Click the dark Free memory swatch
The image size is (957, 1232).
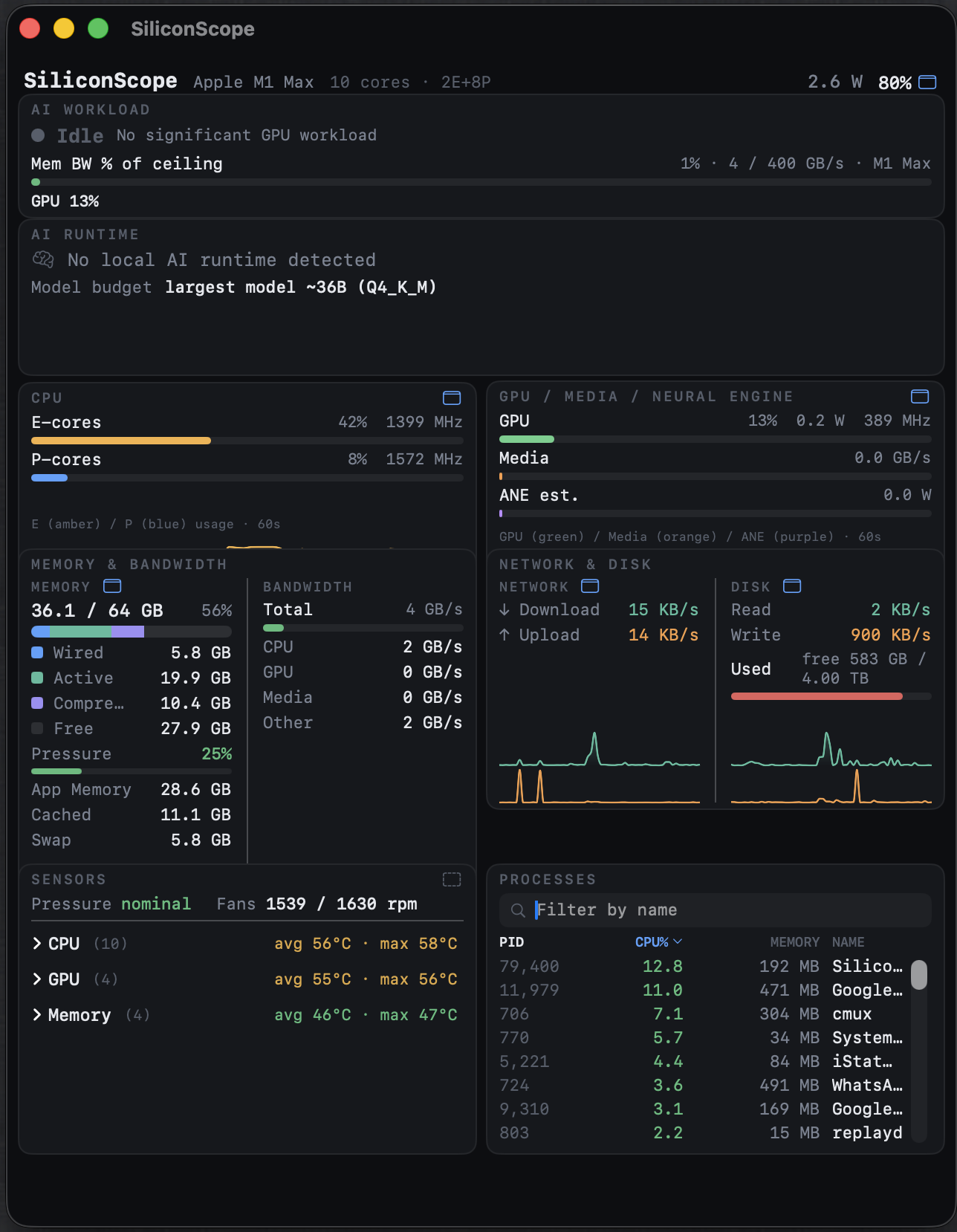(x=37, y=728)
